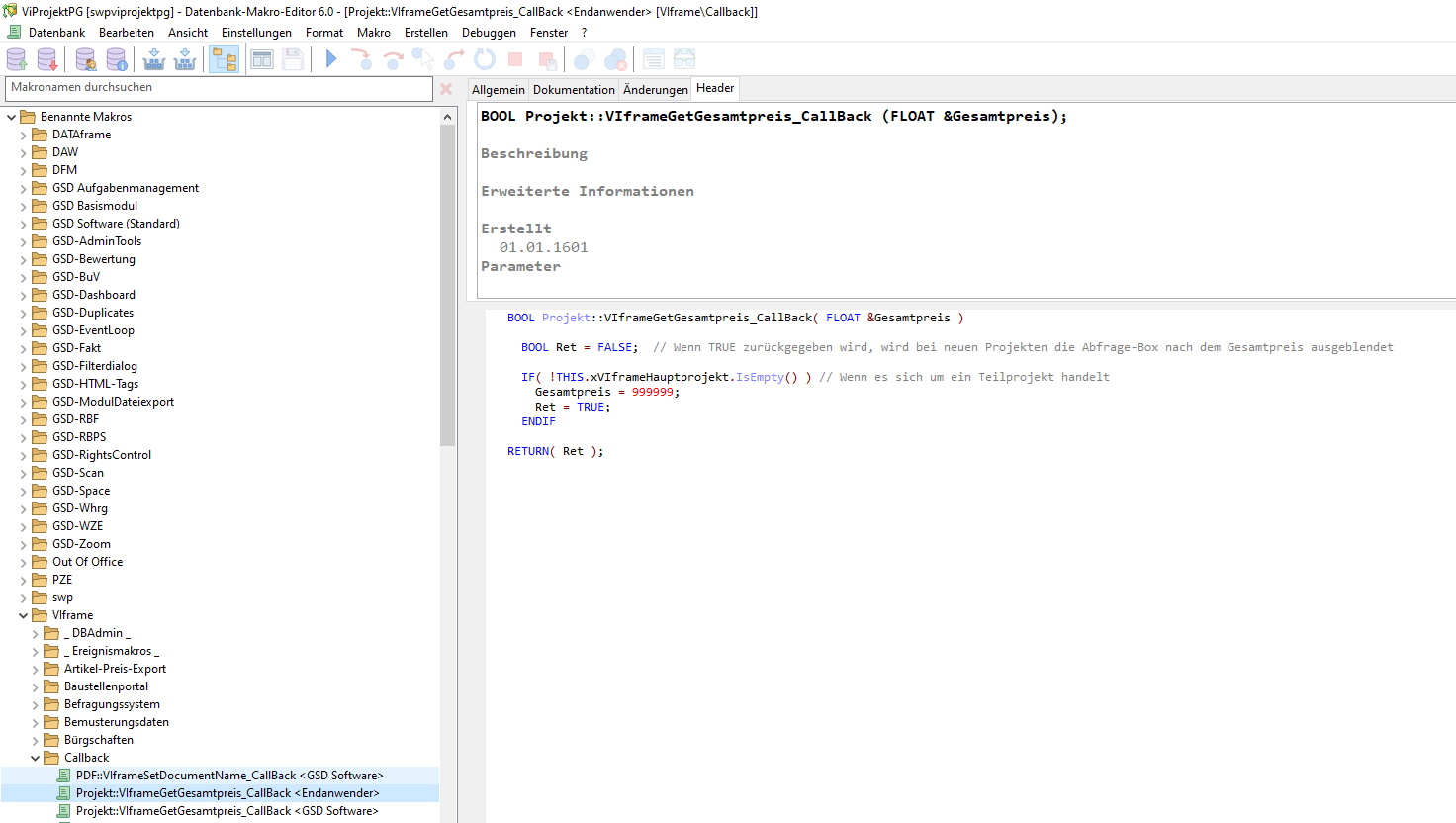The height and width of the screenshot is (823, 1456).
Task: Click the stop debugging square icon
Action: coord(515,59)
